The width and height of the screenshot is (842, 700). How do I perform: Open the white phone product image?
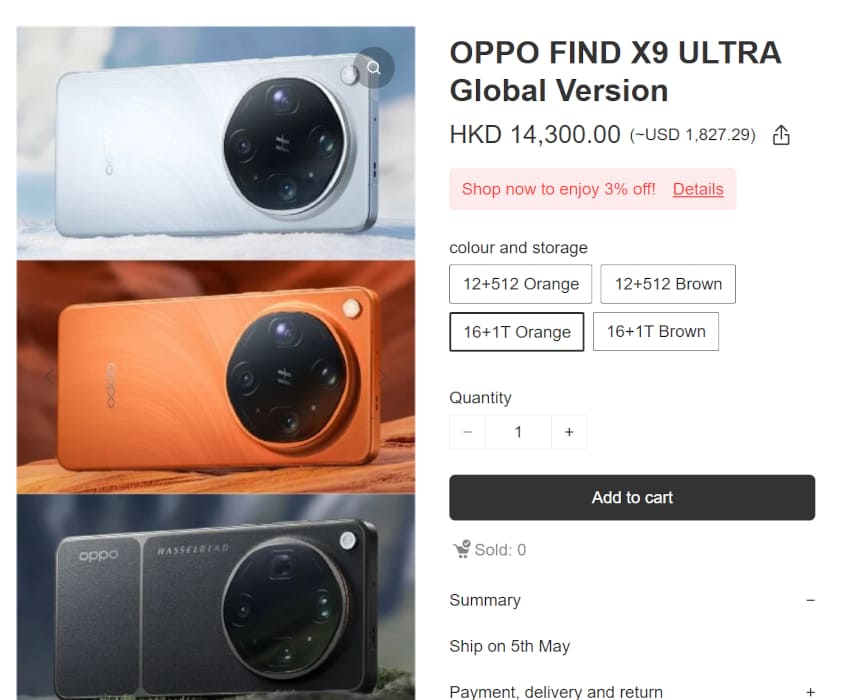(216, 143)
